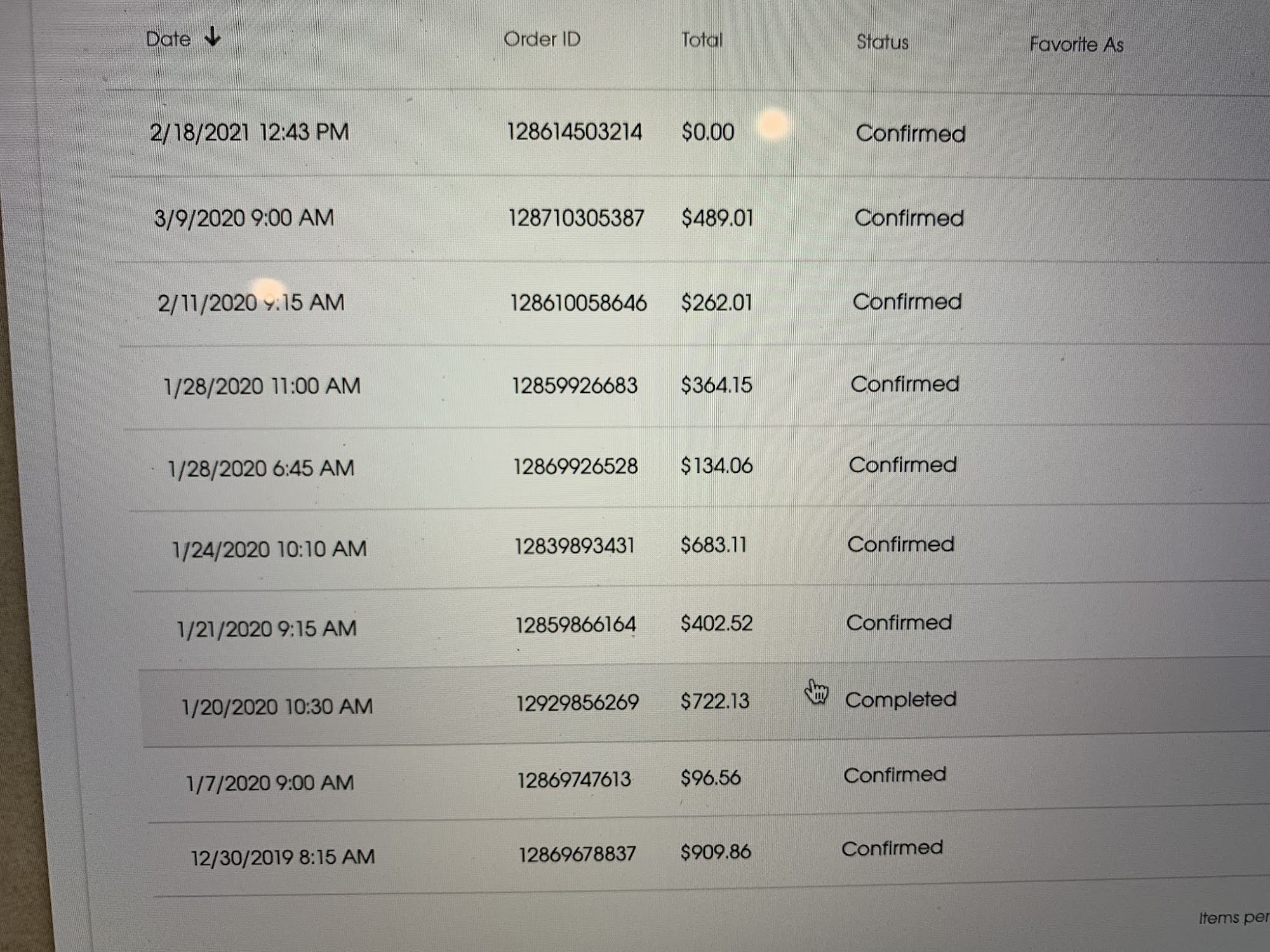Click the Favorite As column header
The width and height of the screenshot is (1270, 952).
pyautogui.click(x=1076, y=45)
